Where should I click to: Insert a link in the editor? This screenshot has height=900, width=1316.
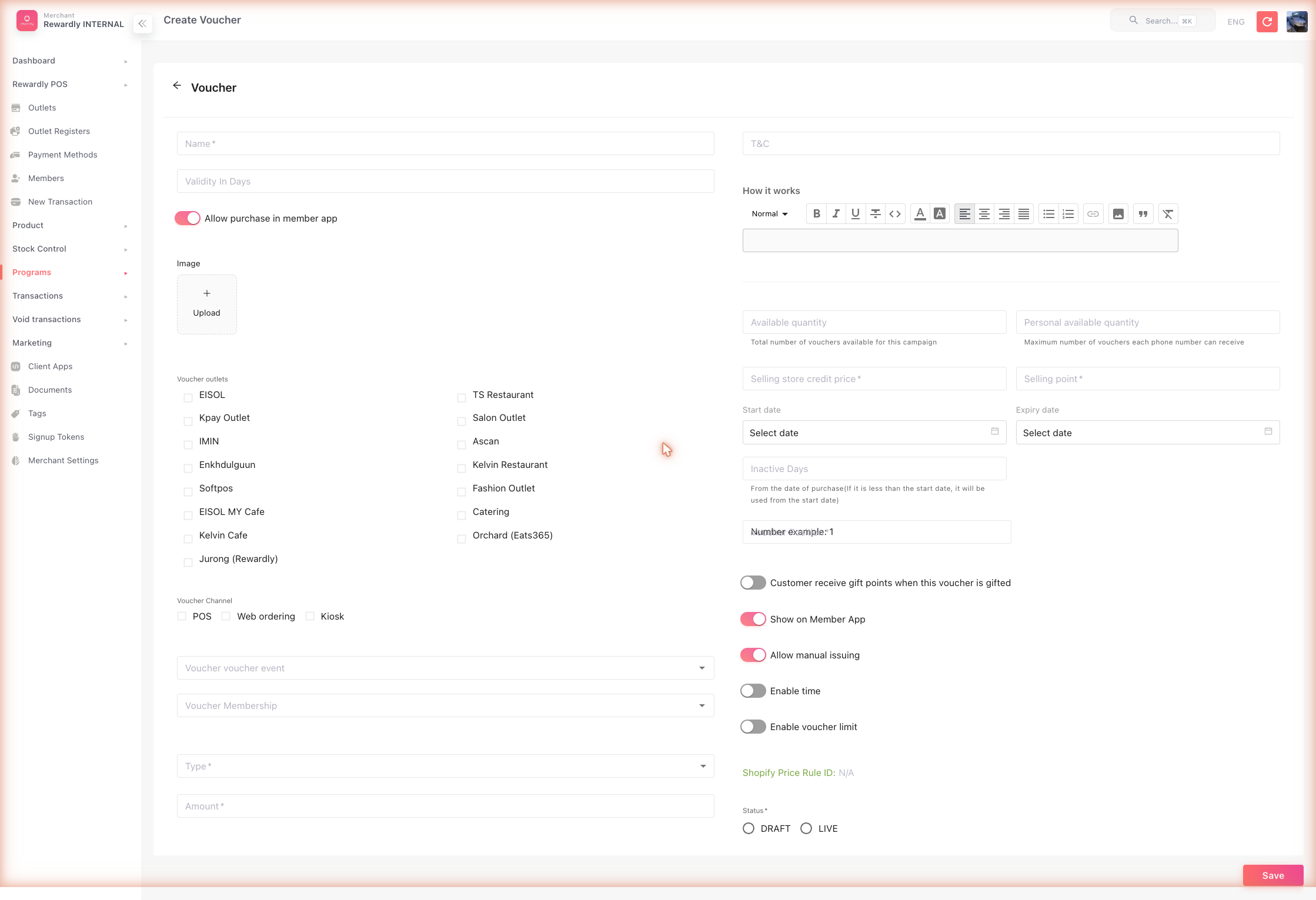(1093, 214)
